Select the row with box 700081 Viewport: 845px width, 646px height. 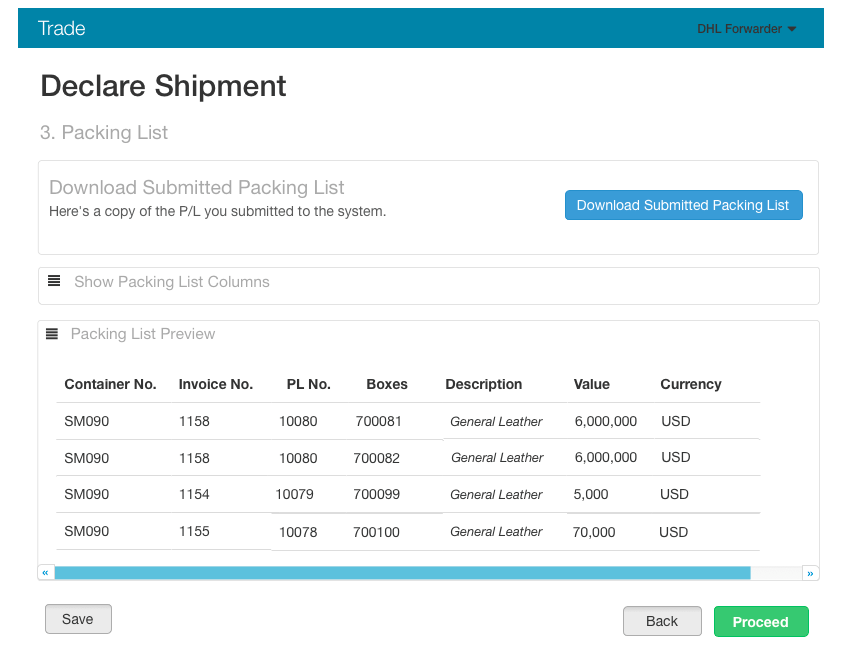[x=378, y=421]
